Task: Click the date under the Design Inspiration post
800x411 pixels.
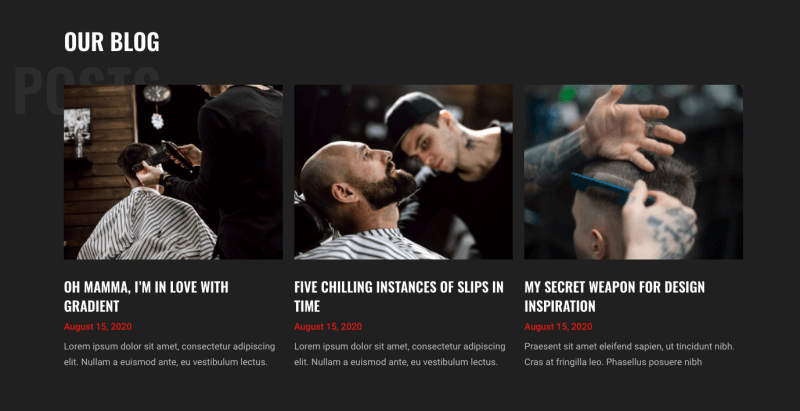Action: coord(558,327)
